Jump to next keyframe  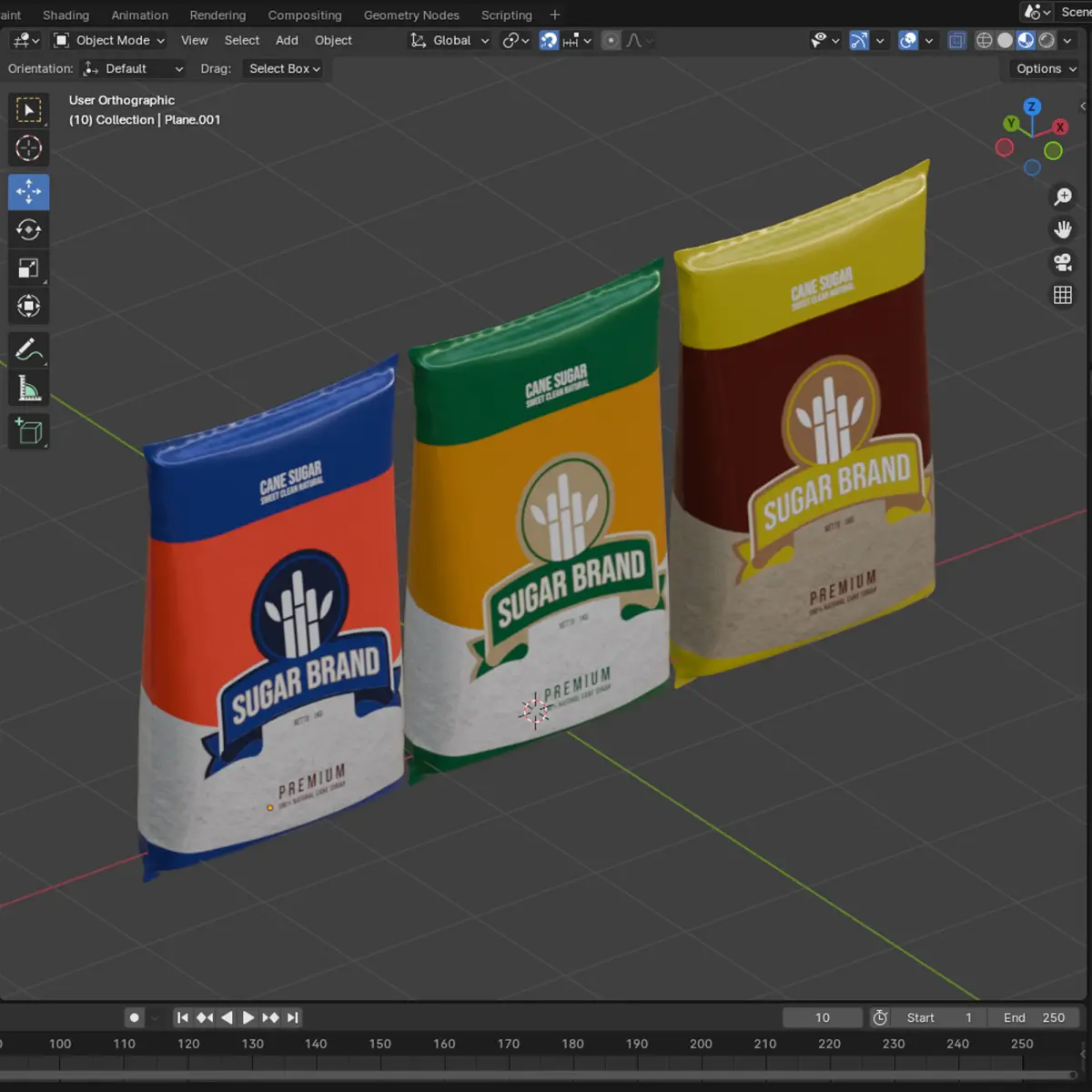[270, 1017]
